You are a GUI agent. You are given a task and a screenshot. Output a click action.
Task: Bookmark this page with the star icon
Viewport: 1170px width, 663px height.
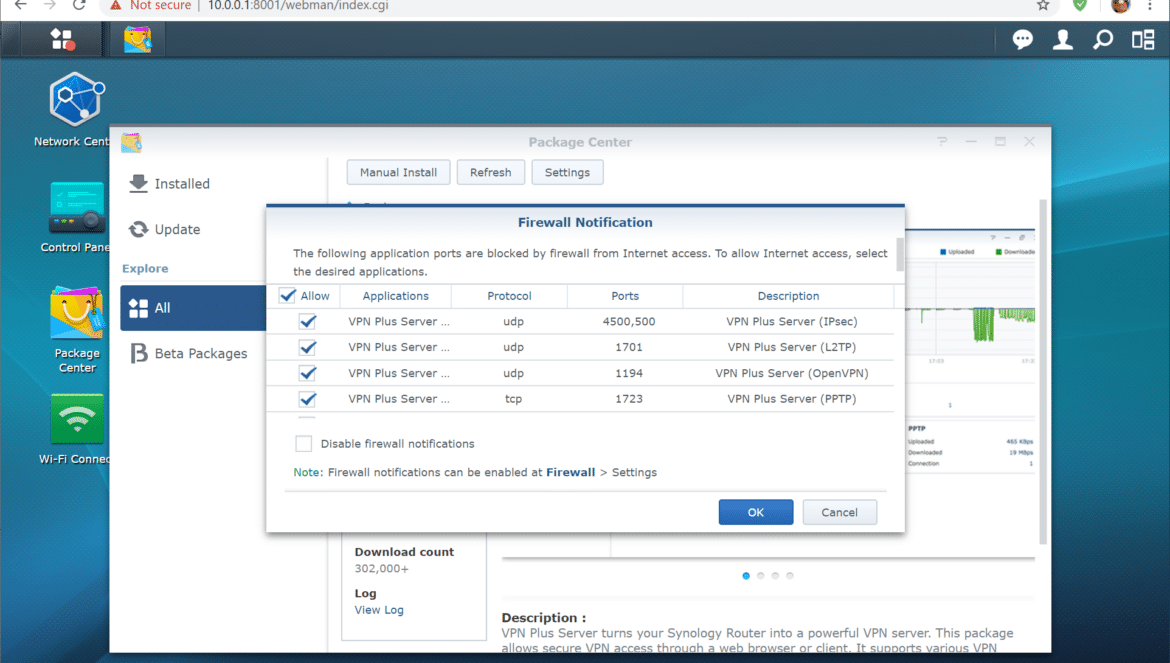coord(1043,6)
